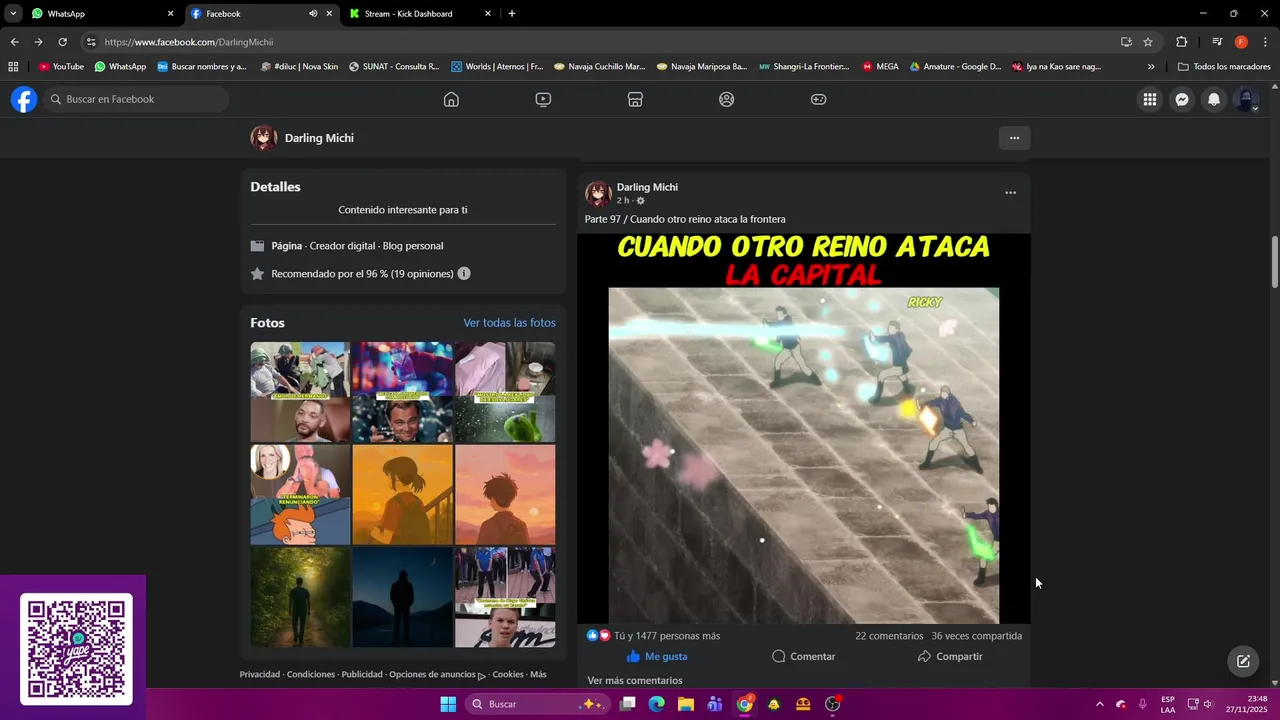Open the YouTube bookmark
1280x720 pixels.
click(61, 67)
